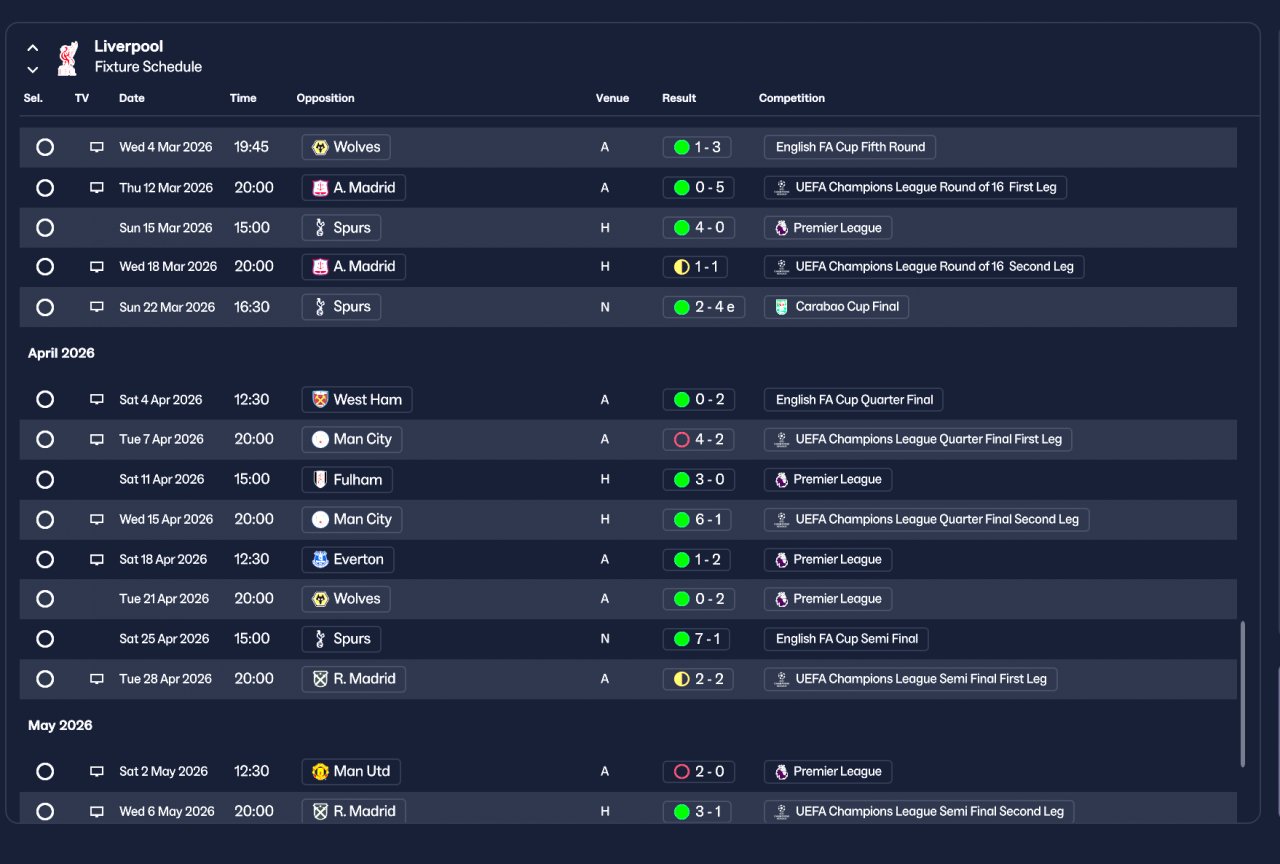Click the Everton club badge
1280x864 pixels.
[320, 559]
